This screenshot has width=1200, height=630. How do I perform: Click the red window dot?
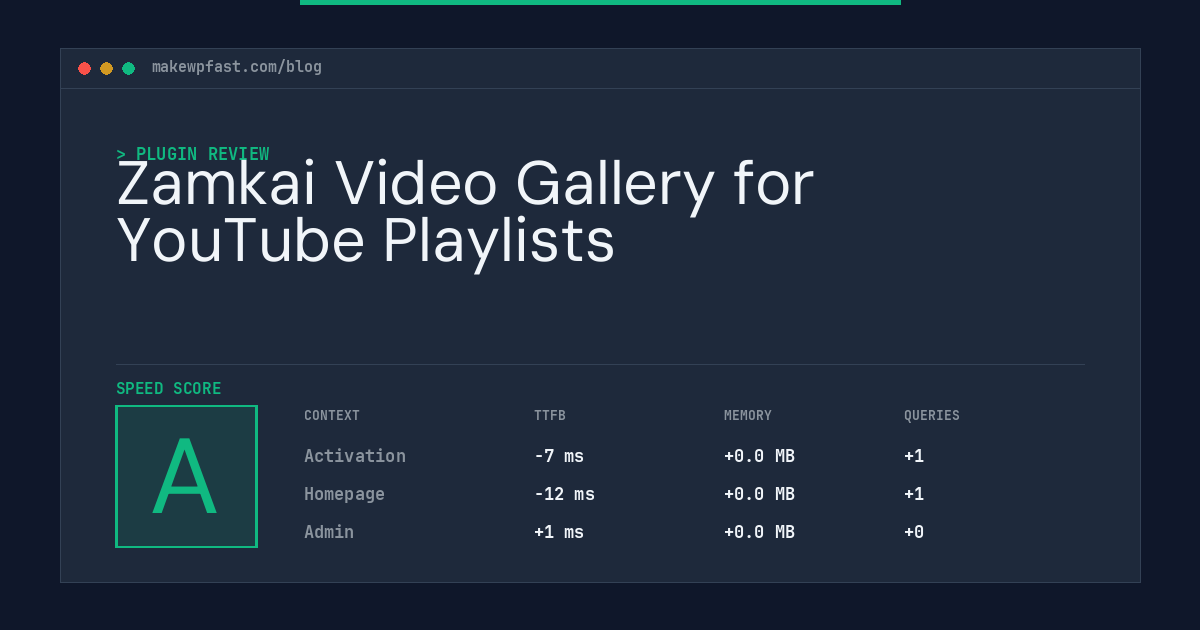click(84, 68)
